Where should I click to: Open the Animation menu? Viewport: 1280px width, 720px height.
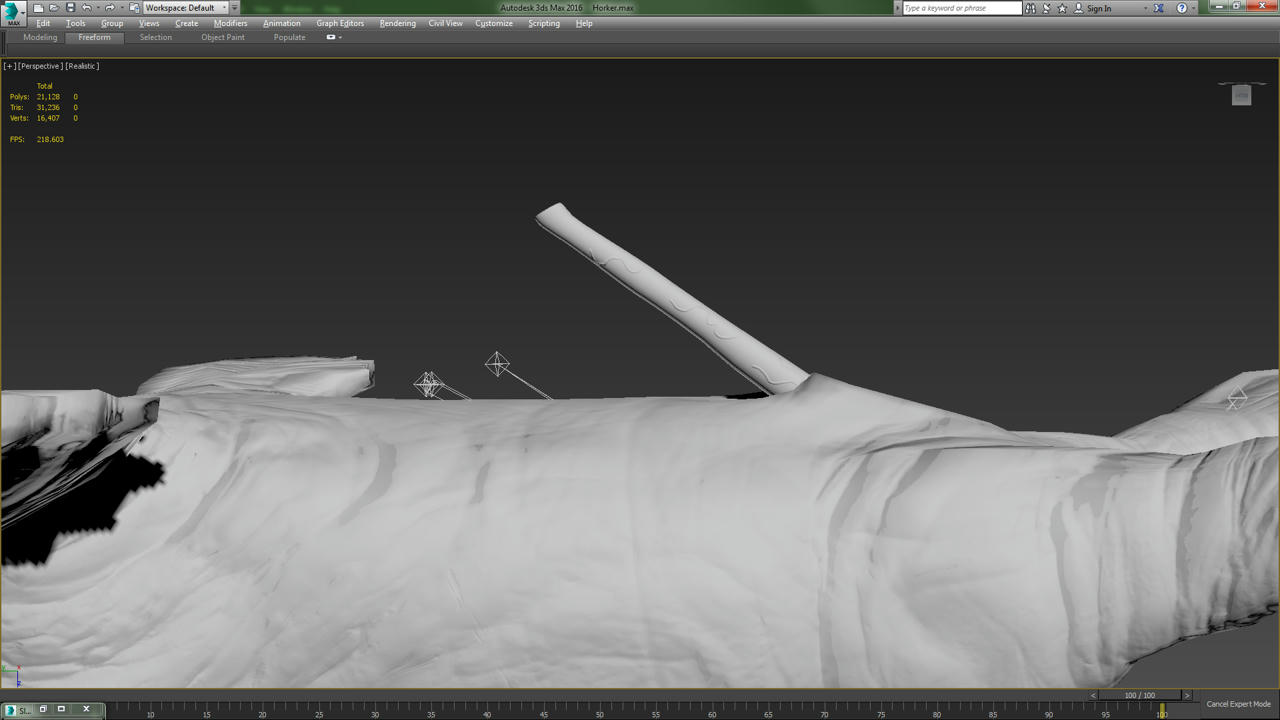coord(282,23)
